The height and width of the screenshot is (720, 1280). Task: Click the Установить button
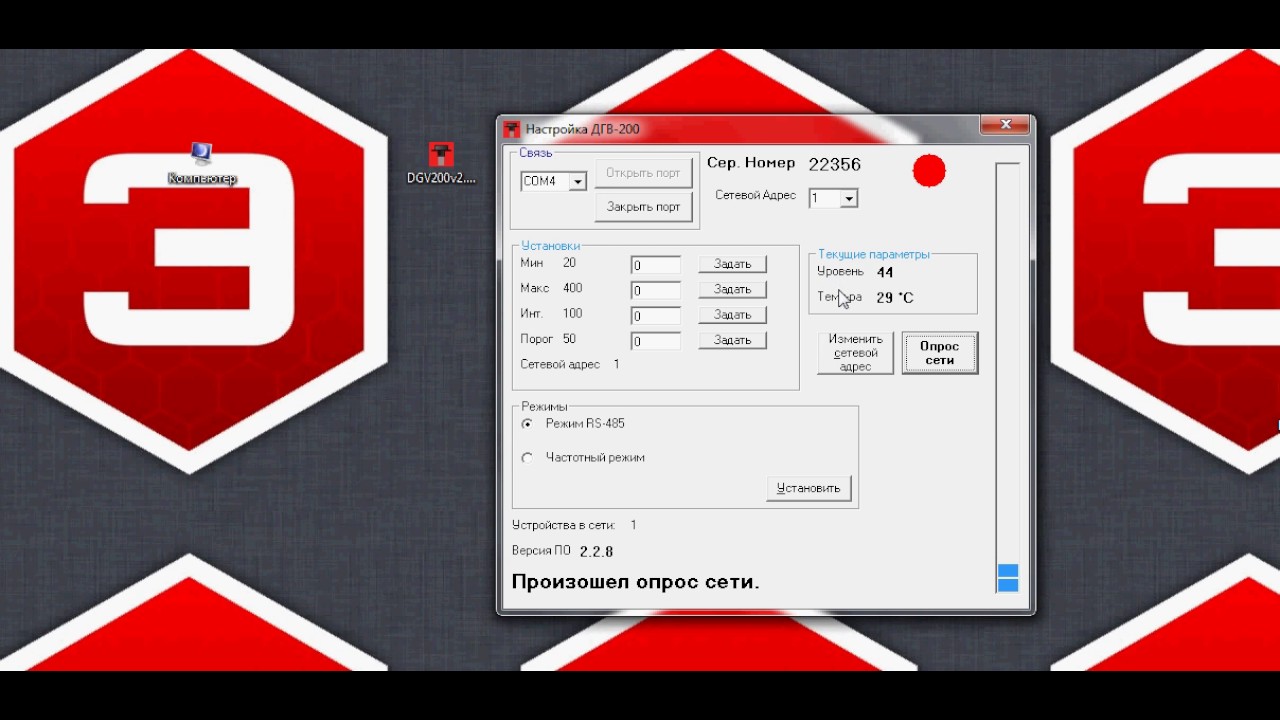coord(809,488)
